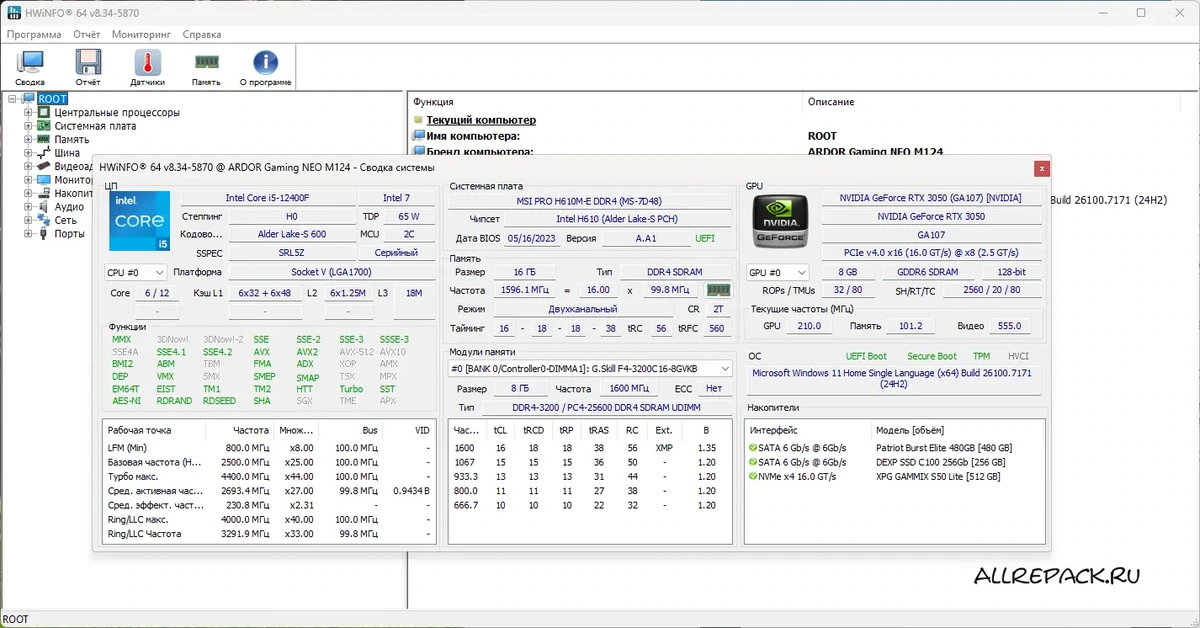Open the CPU #0 selector dropdown
Viewport: 1200px width, 628px height.
(136, 272)
